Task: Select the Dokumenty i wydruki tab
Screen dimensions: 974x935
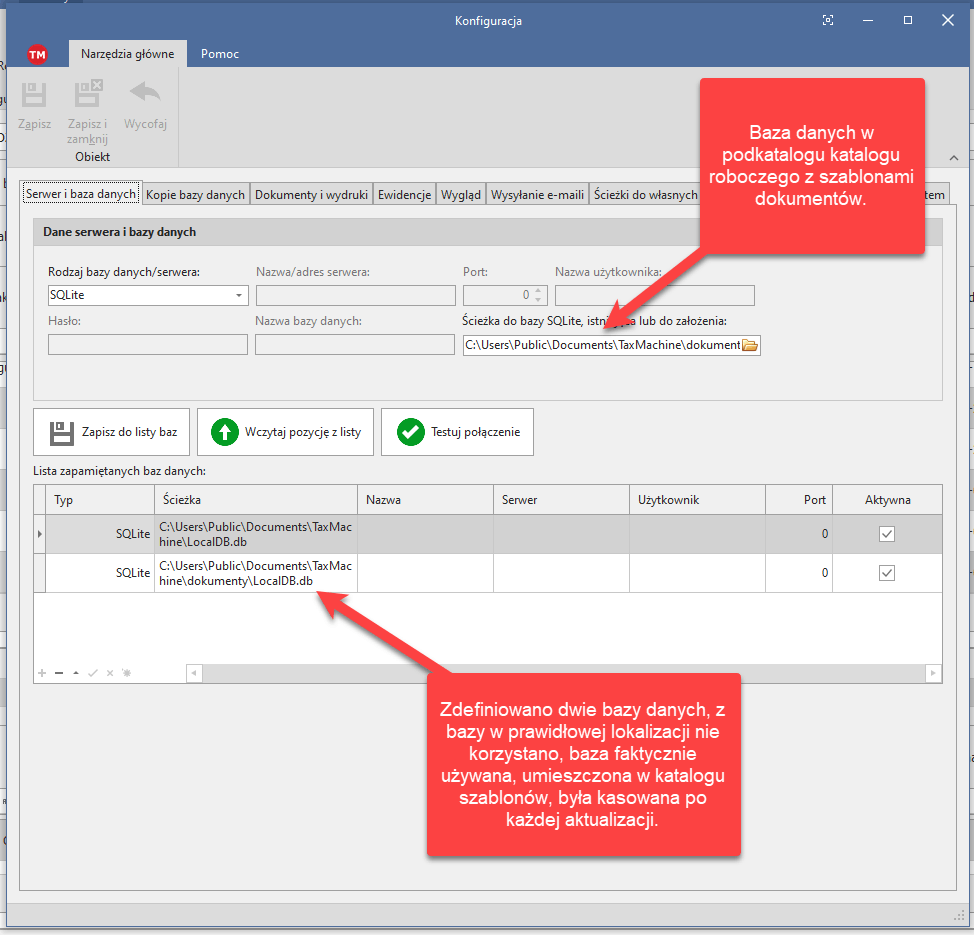Action: point(311,195)
